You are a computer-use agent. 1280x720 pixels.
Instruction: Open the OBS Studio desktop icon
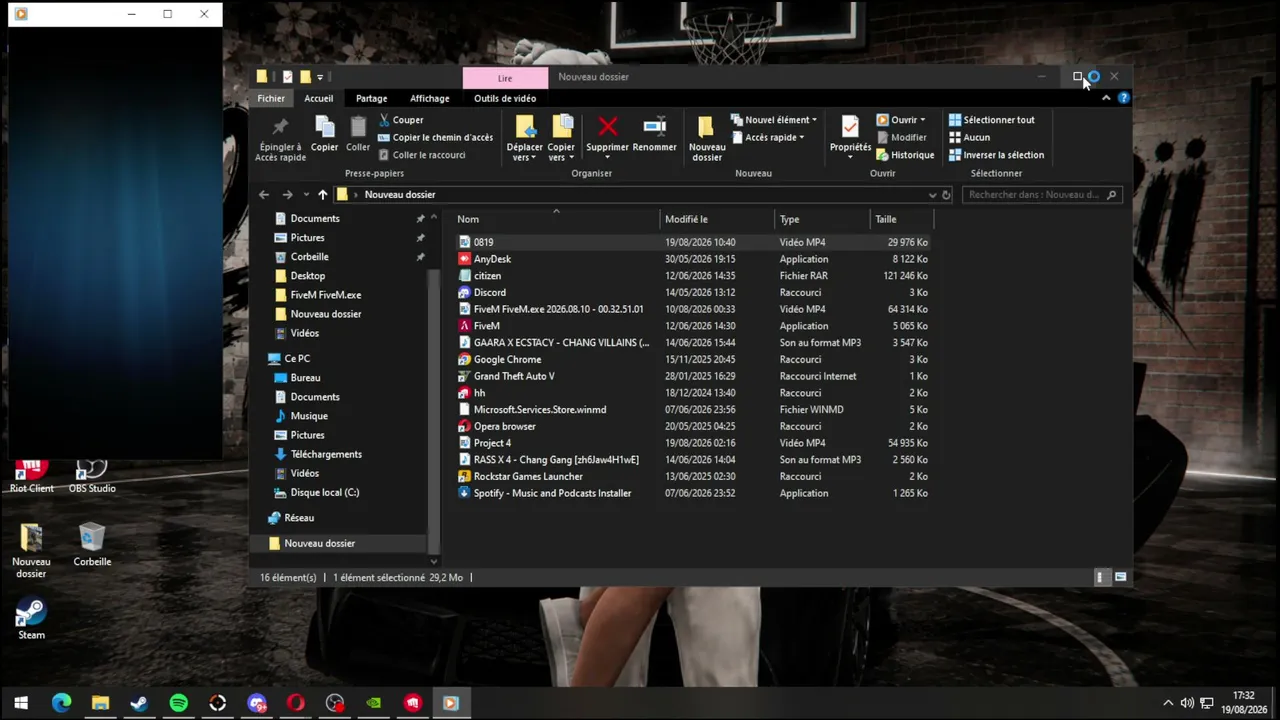coord(92,474)
